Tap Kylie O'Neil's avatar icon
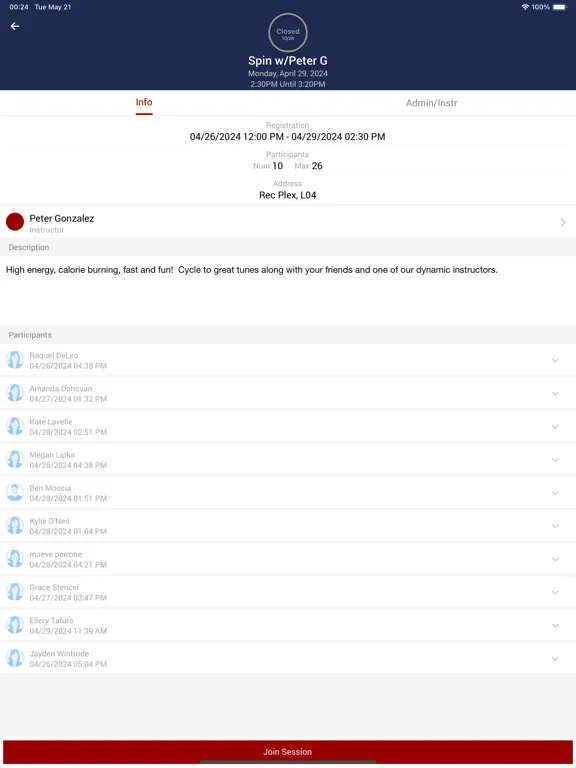The height and width of the screenshot is (768, 576). click(15, 526)
